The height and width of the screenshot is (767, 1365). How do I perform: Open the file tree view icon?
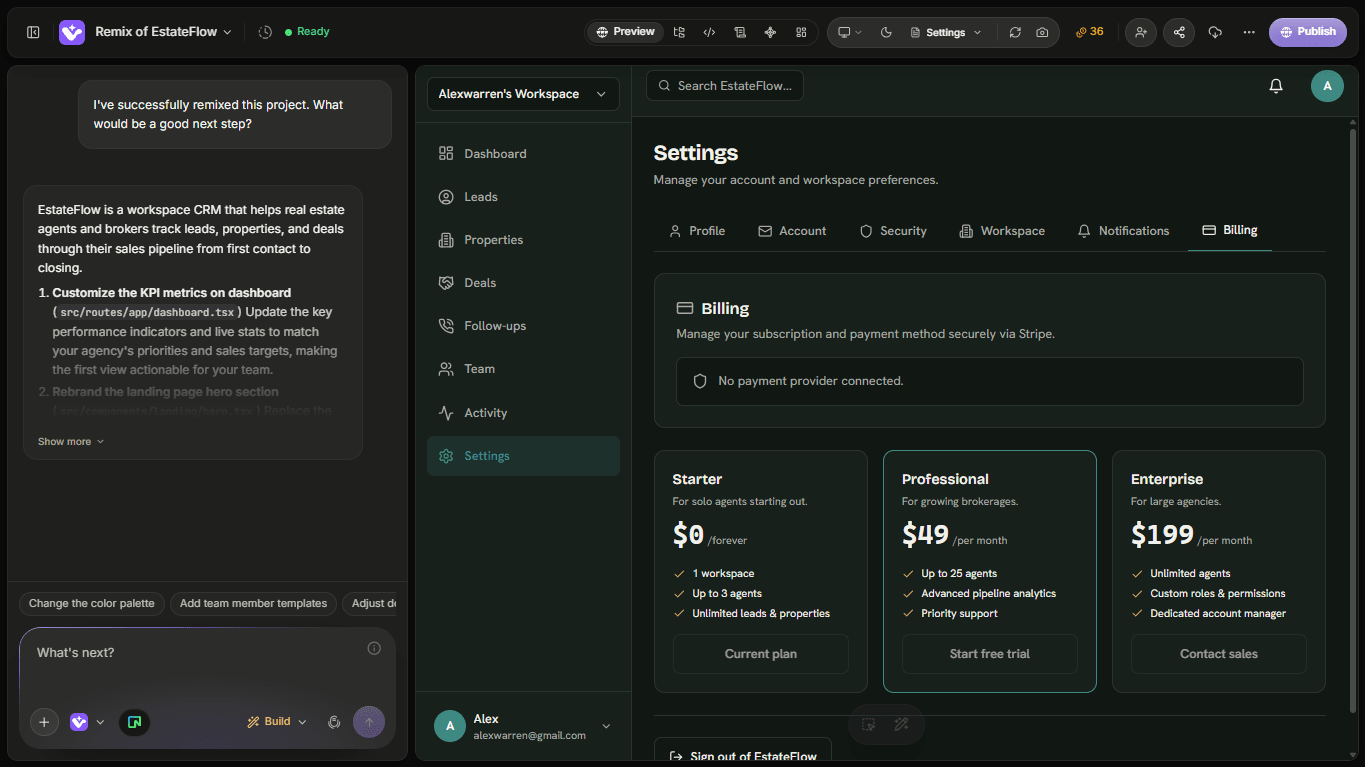(x=679, y=32)
